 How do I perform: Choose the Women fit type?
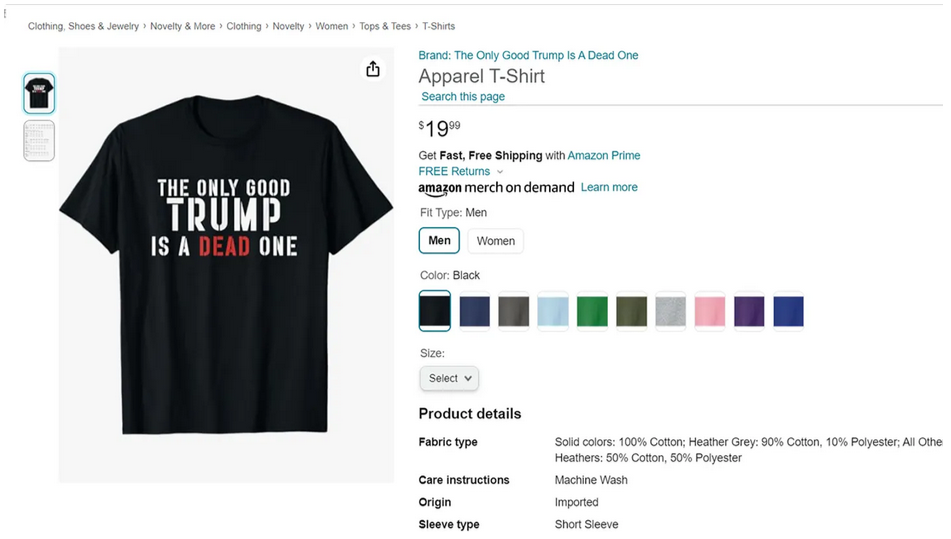pyautogui.click(x=495, y=241)
